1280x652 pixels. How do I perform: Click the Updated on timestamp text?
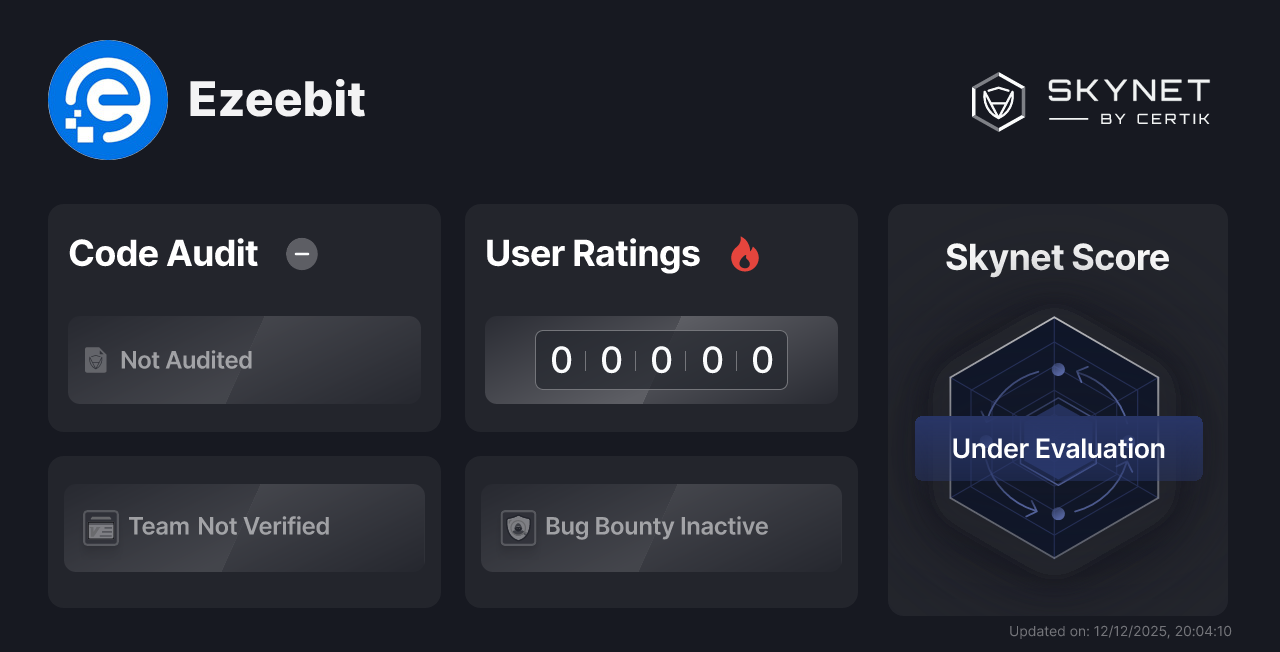click(1120, 631)
